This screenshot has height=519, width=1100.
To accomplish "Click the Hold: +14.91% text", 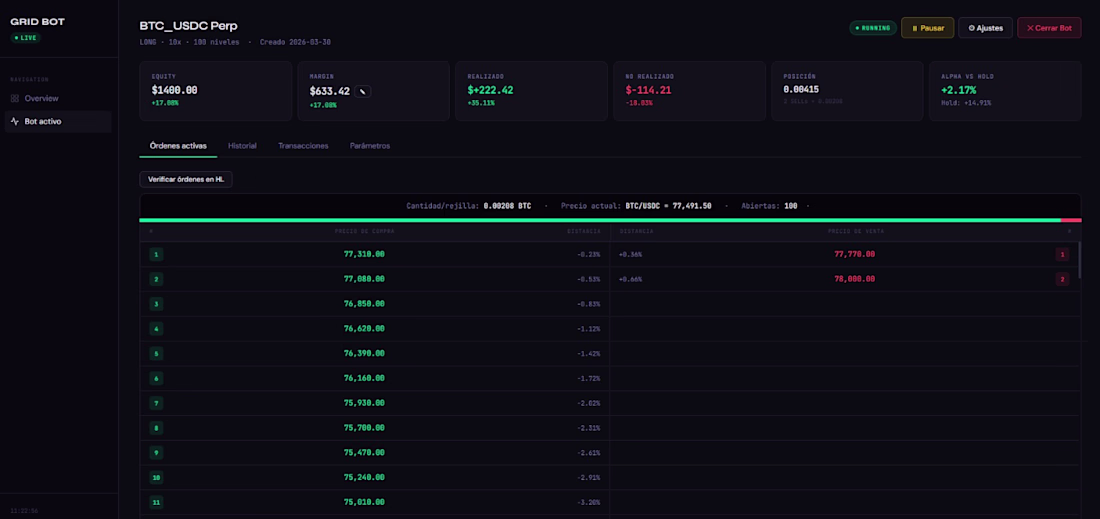I will pyautogui.click(x=965, y=103).
